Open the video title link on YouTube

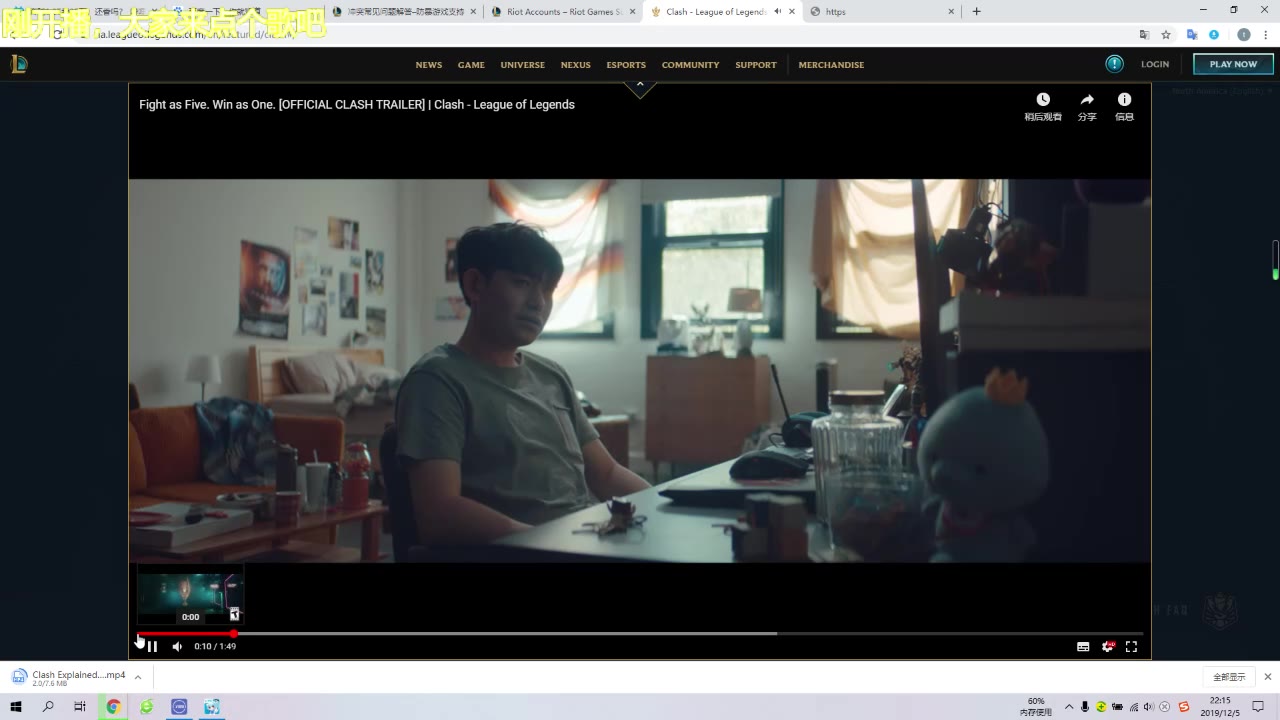coord(357,104)
